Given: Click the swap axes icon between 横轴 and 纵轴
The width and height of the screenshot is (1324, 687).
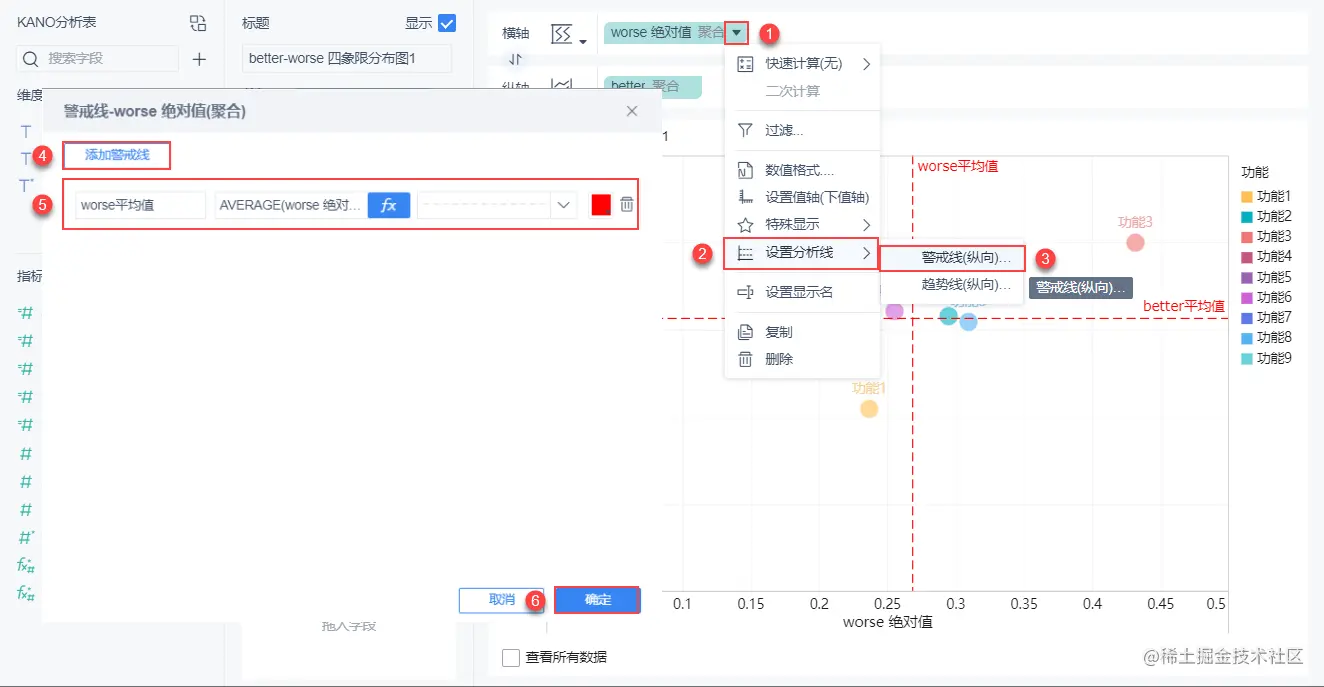Looking at the screenshot, I should coord(515,59).
